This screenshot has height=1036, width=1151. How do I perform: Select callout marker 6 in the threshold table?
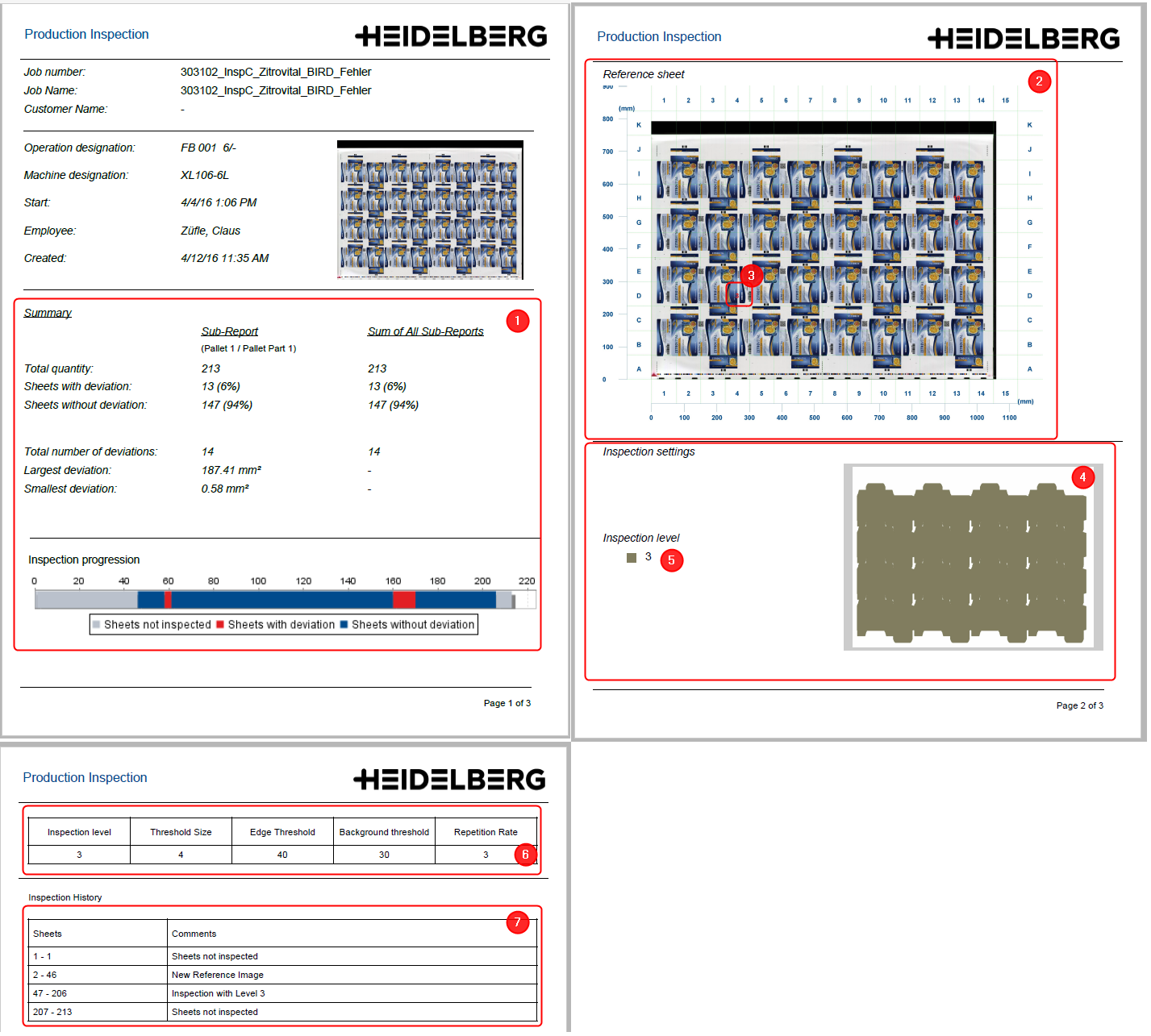525,855
